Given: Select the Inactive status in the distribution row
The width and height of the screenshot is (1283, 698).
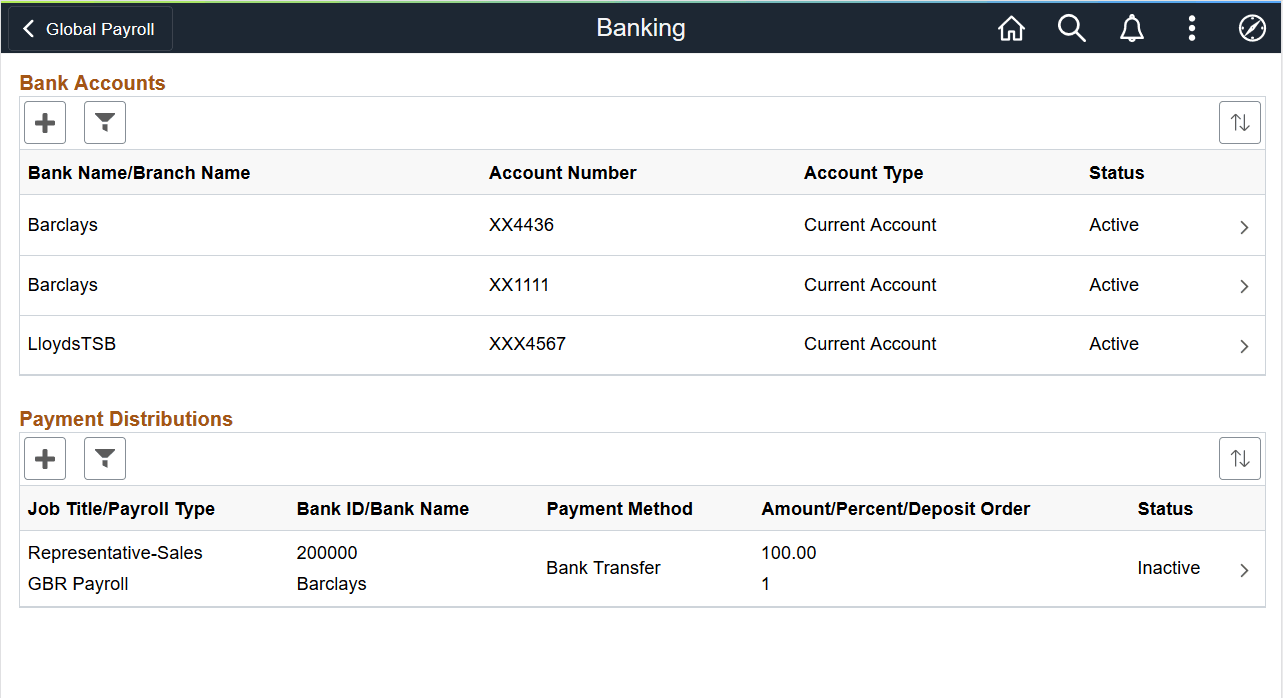Looking at the screenshot, I should click(1167, 568).
